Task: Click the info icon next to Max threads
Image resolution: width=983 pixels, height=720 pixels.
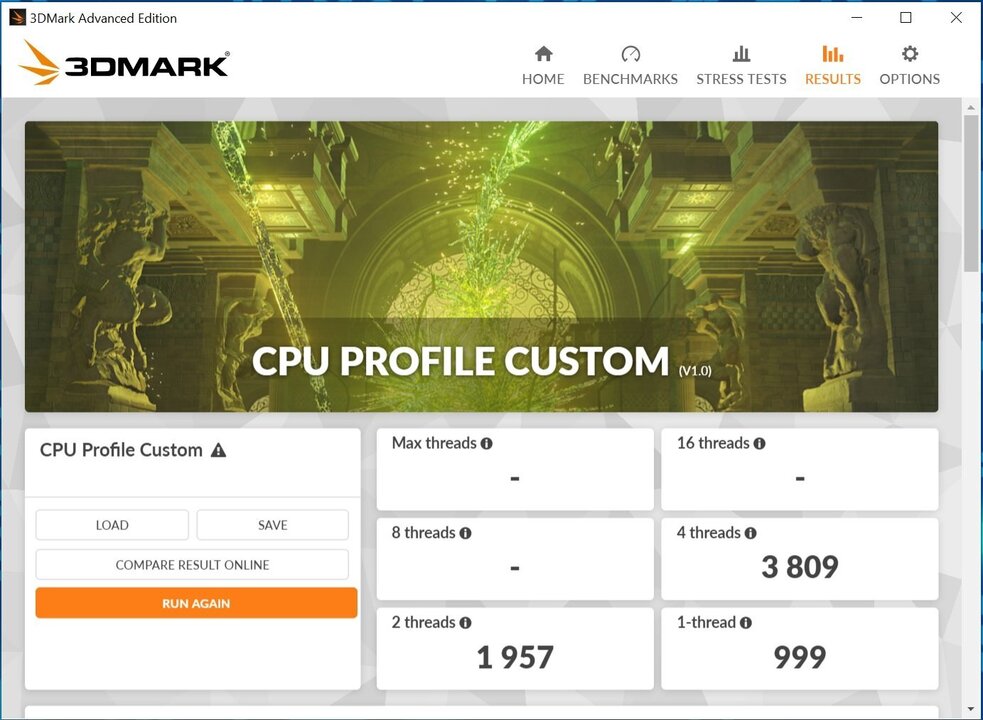Action: click(x=487, y=444)
